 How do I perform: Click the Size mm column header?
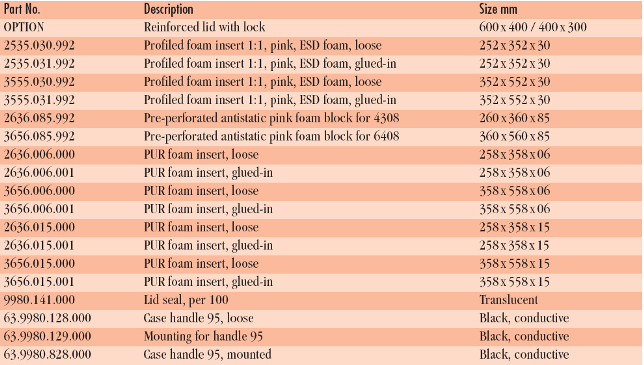coord(498,9)
